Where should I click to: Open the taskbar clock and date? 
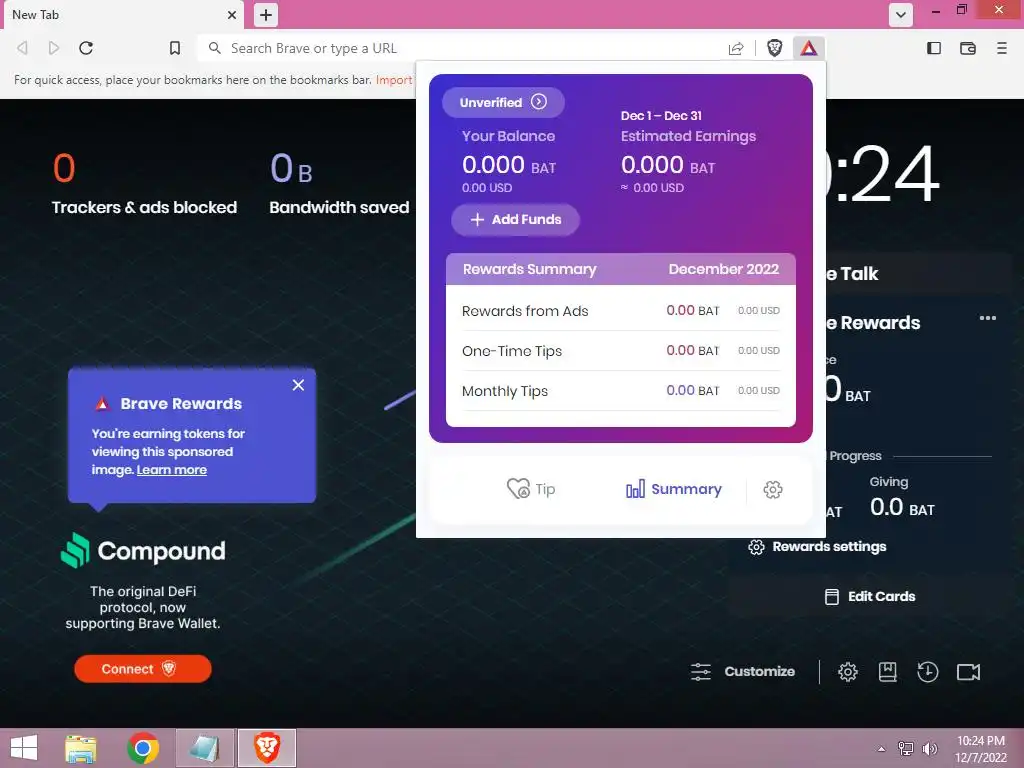(981, 749)
